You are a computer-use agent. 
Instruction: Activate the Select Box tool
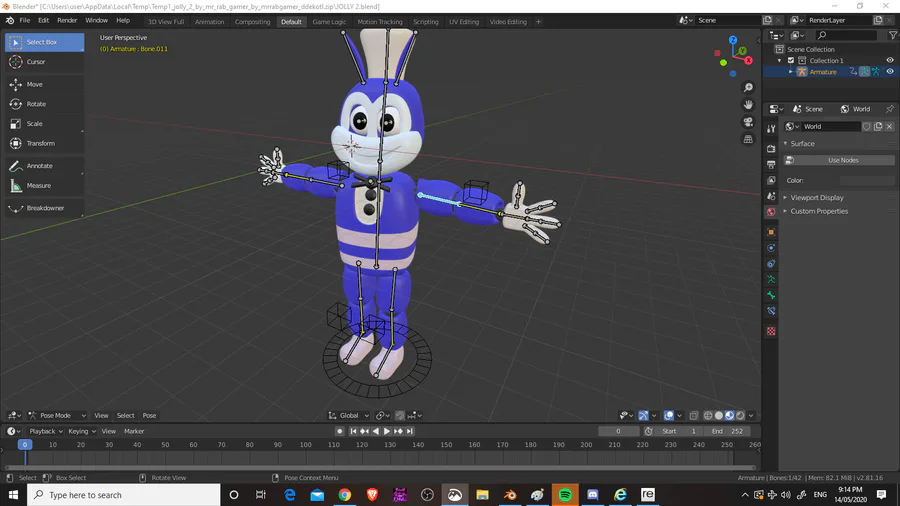44,42
